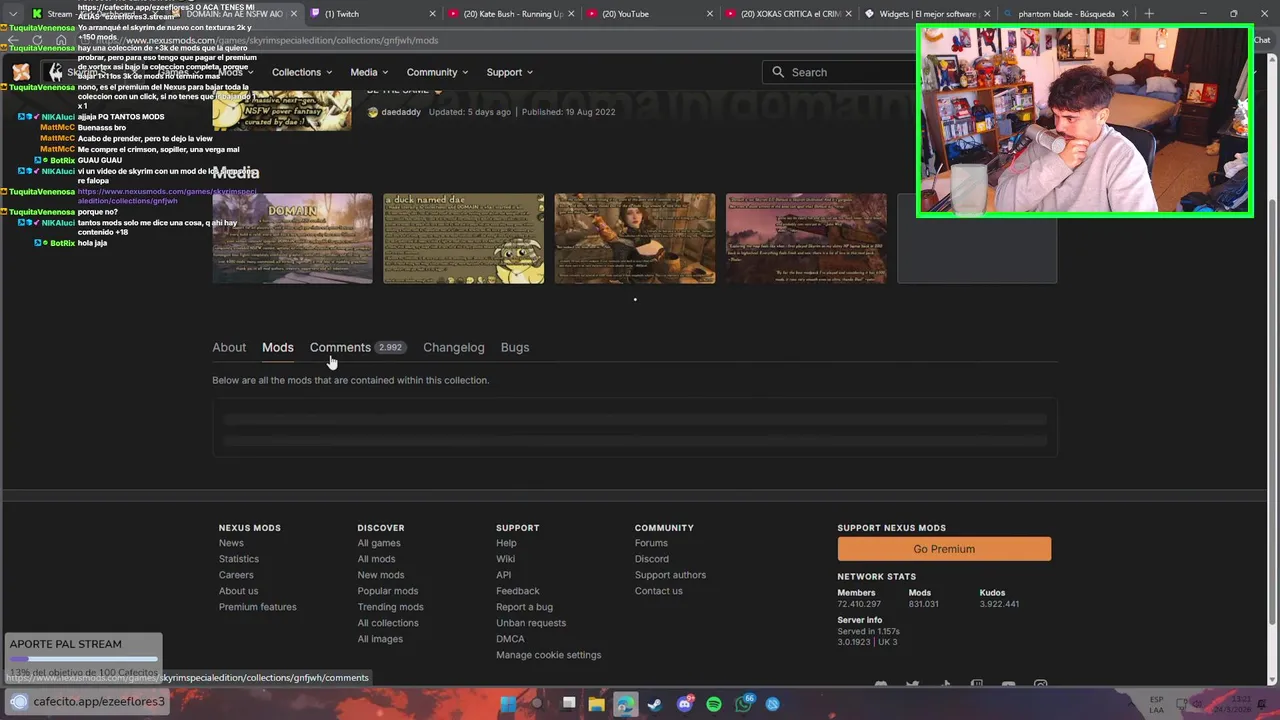Select the Mods tab
Screen dimensions: 1280x720
pyautogui.click(x=278, y=347)
